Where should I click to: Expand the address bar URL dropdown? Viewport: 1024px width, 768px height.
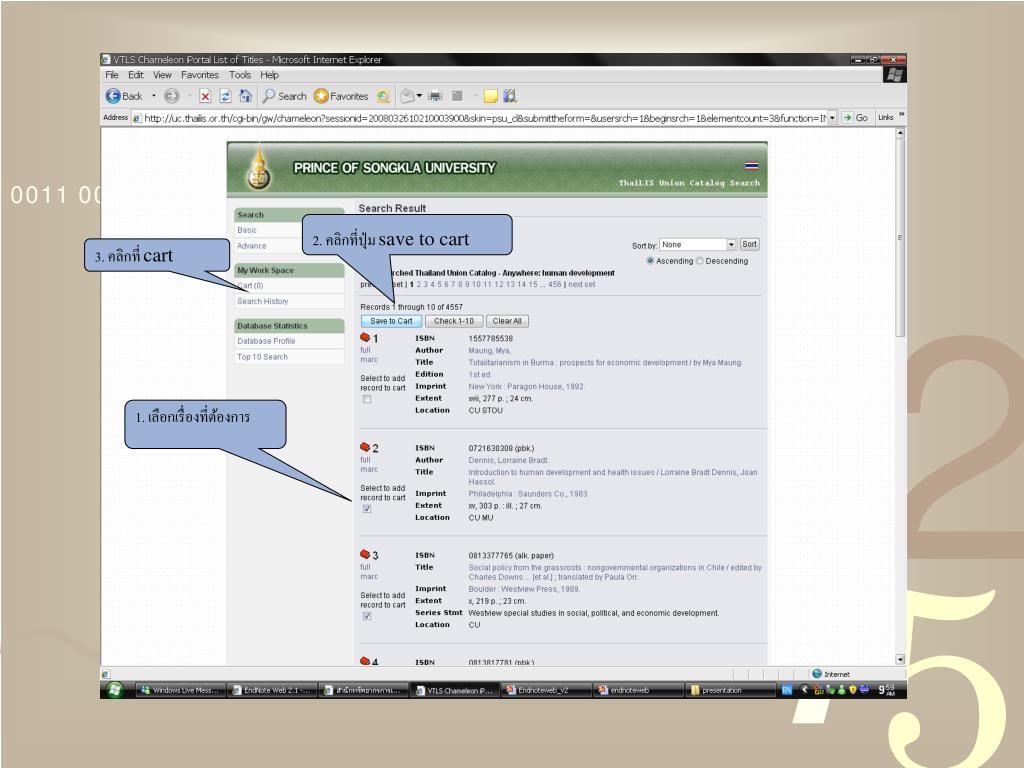point(832,118)
